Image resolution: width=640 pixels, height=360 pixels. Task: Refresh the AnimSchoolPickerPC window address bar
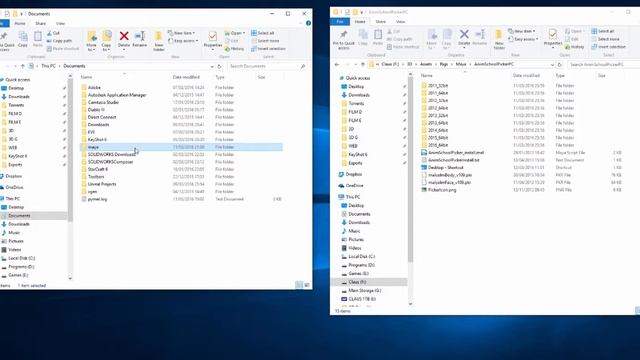click(560, 64)
